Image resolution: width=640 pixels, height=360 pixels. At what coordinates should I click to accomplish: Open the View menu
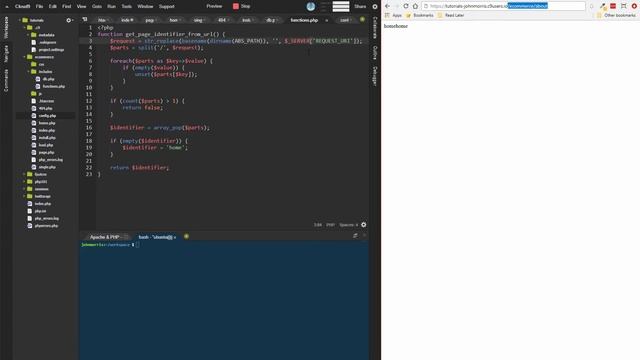[81, 6]
